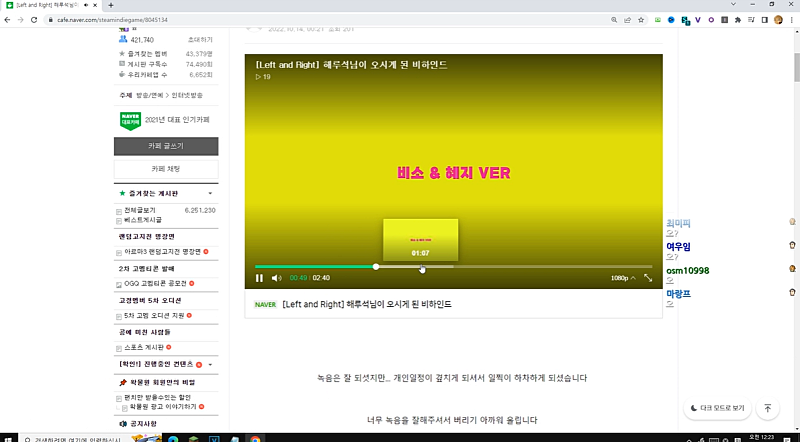This screenshot has height=442, width=800.
Task: Open 베스트게시글 best posts board
Action: pos(143,220)
